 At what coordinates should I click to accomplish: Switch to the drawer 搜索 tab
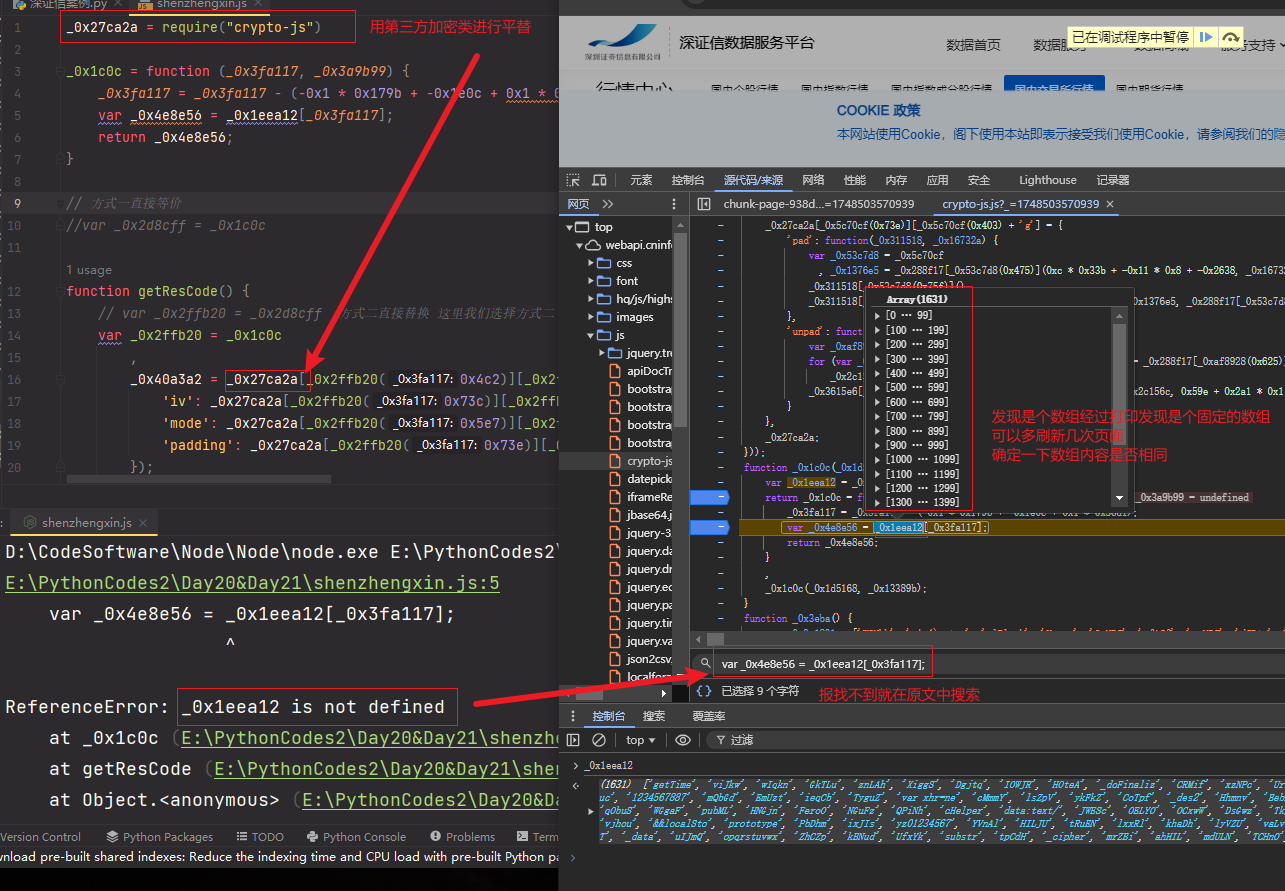click(x=654, y=716)
